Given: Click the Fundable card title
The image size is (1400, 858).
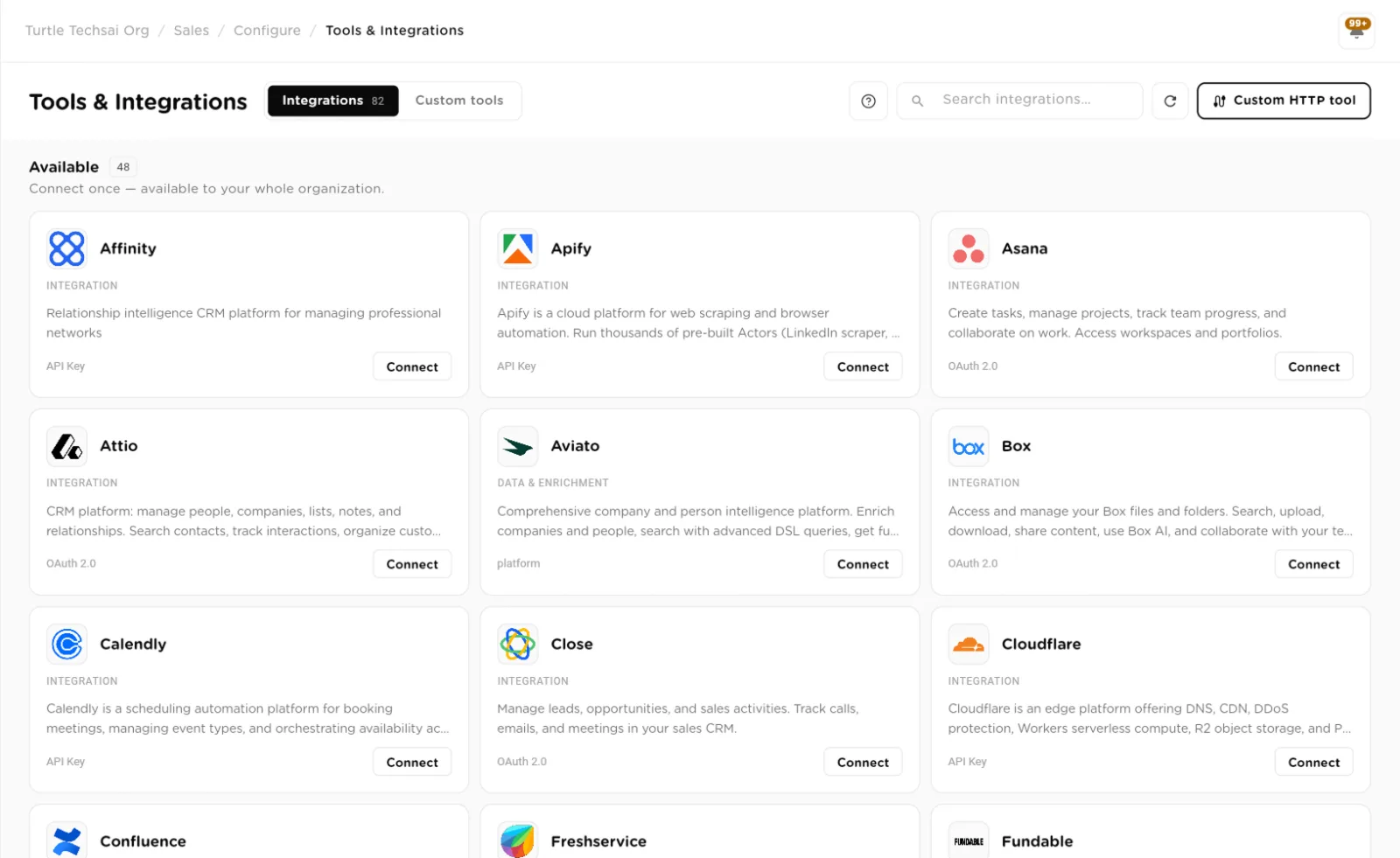Looking at the screenshot, I should [x=1037, y=841].
